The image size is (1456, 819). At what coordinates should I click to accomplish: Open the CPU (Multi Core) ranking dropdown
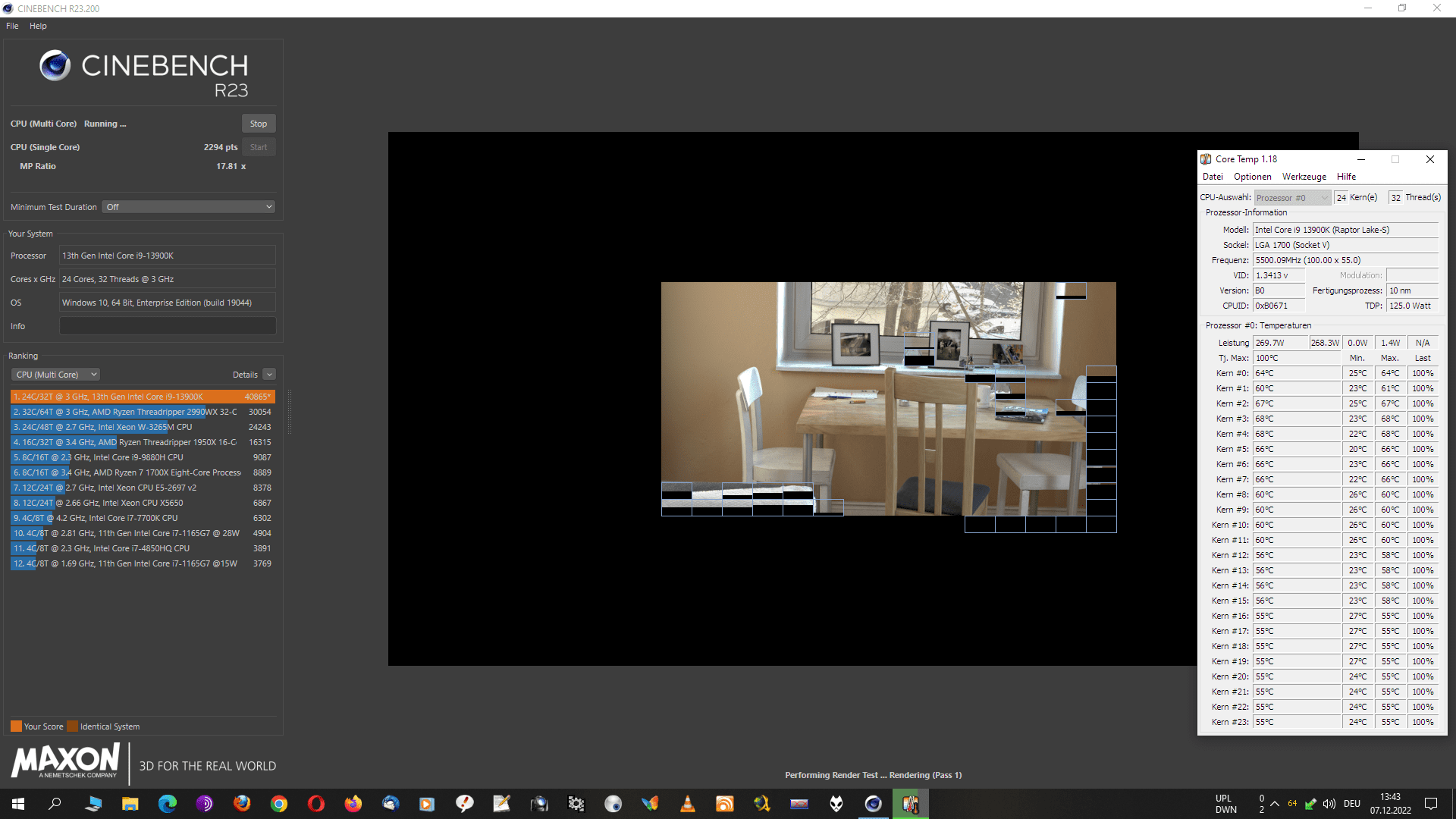click(55, 375)
